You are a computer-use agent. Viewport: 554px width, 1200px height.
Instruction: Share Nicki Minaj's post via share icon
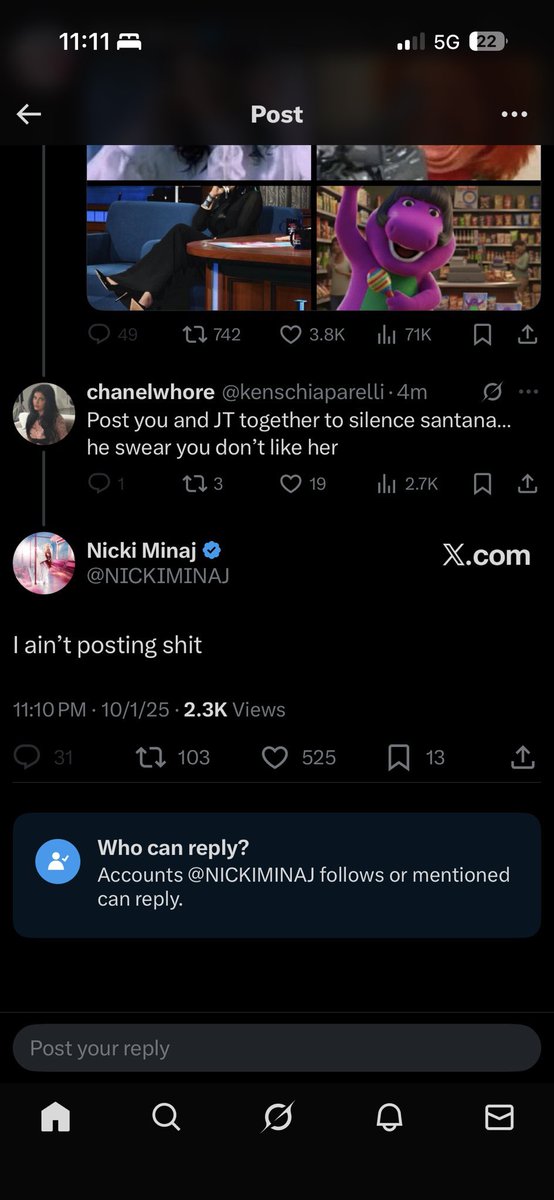(x=522, y=758)
